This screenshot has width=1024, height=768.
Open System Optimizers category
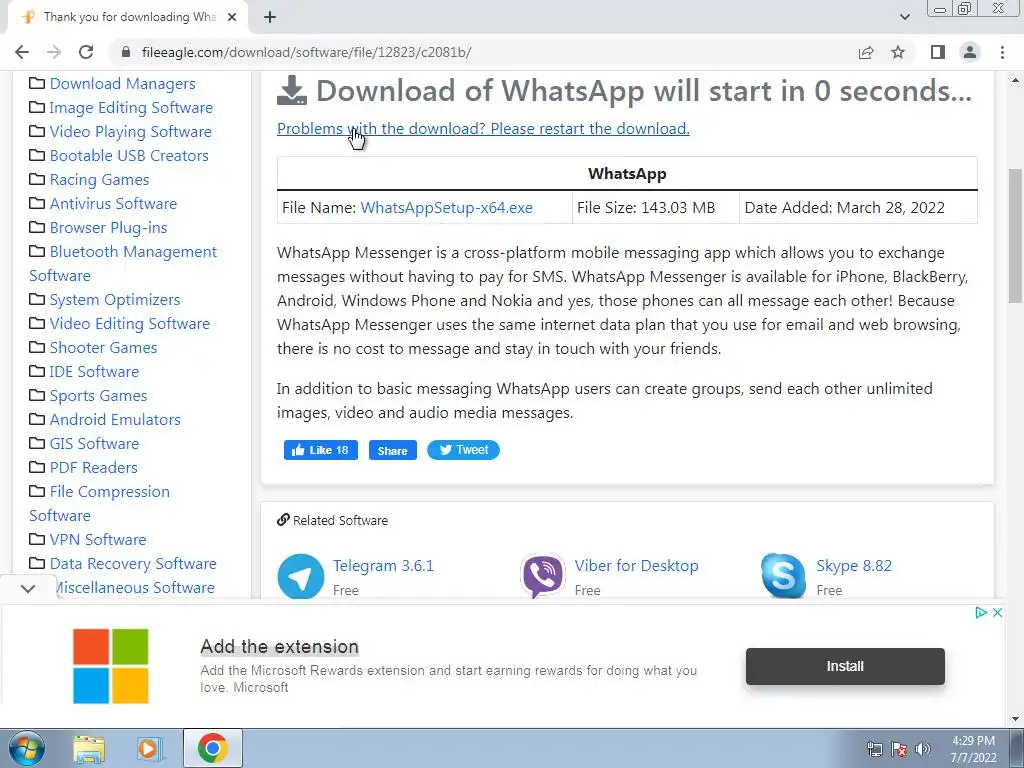115,300
